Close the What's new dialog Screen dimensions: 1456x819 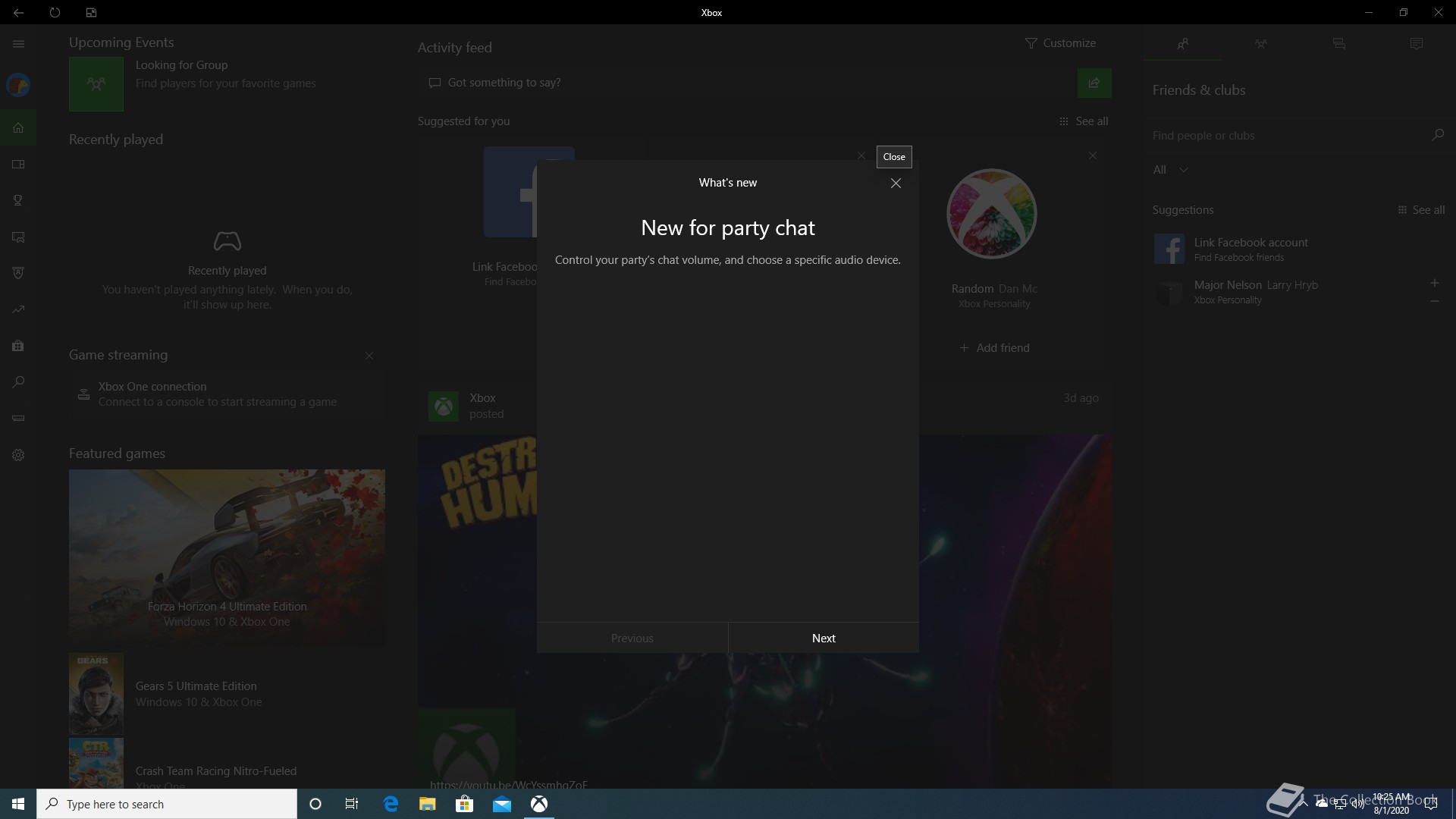pyautogui.click(x=896, y=183)
